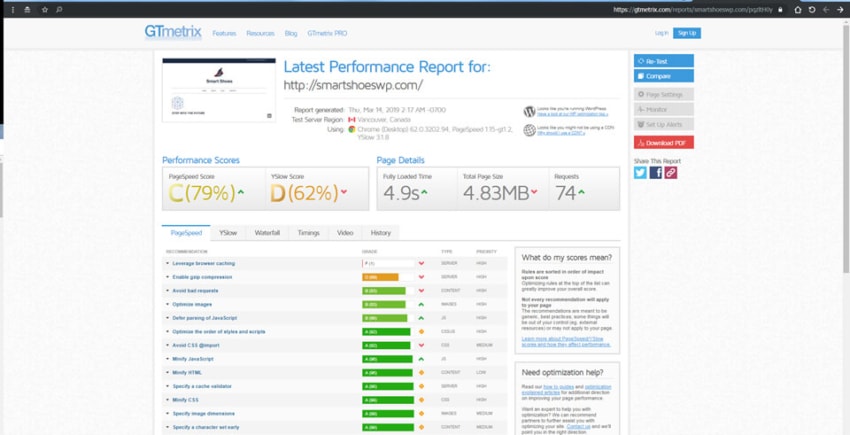Click the Page Settings button
The height and width of the screenshot is (435, 850).
(x=664, y=94)
